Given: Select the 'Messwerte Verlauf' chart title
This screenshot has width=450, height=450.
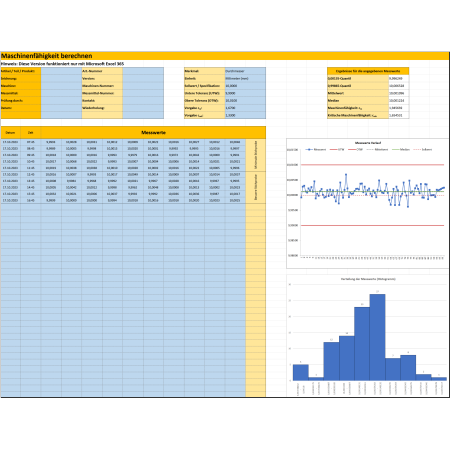Looking at the screenshot, I should tap(368, 143).
